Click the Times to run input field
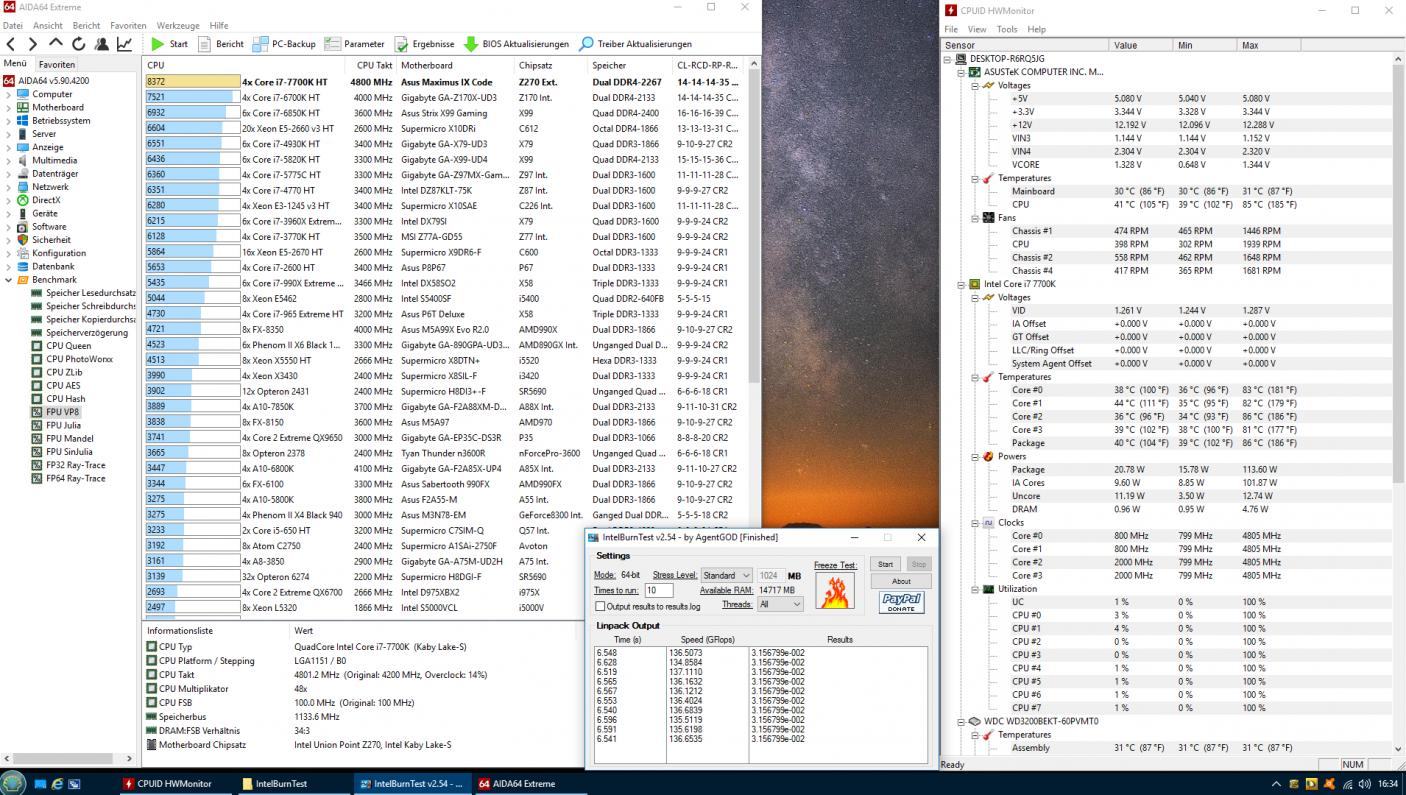Screen dimensions: 1406x795 click(658, 591)
